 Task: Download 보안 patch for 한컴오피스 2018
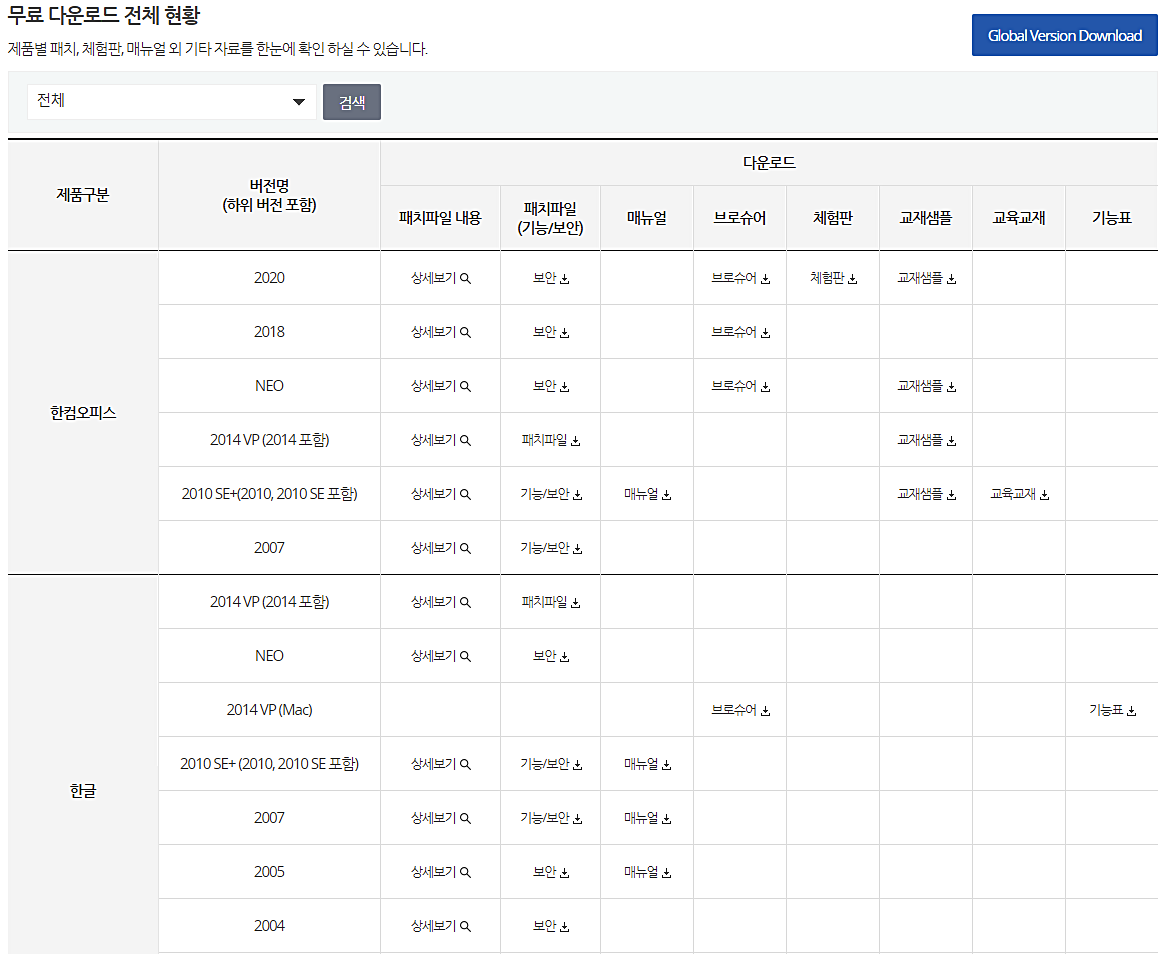[551, 332]
